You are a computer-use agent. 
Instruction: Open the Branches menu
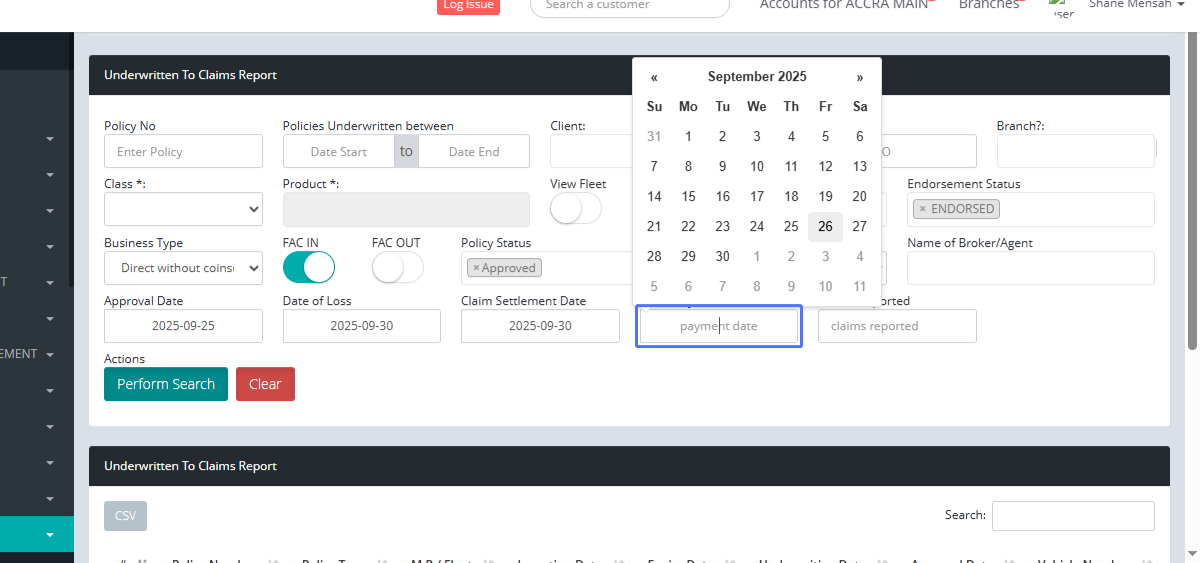point(989,5)
